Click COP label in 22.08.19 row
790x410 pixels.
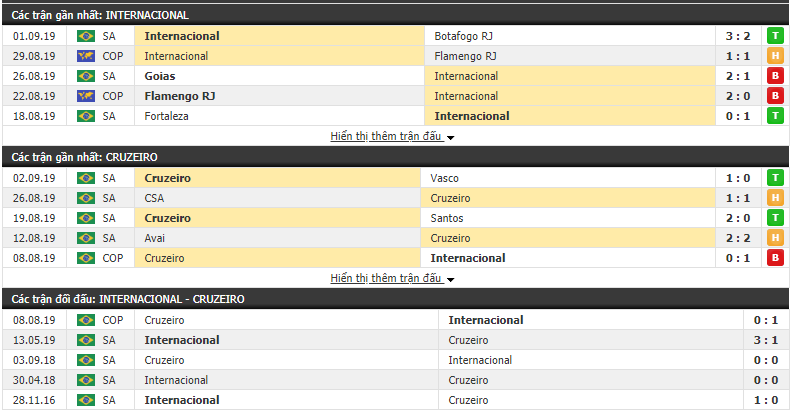(113, 96)
